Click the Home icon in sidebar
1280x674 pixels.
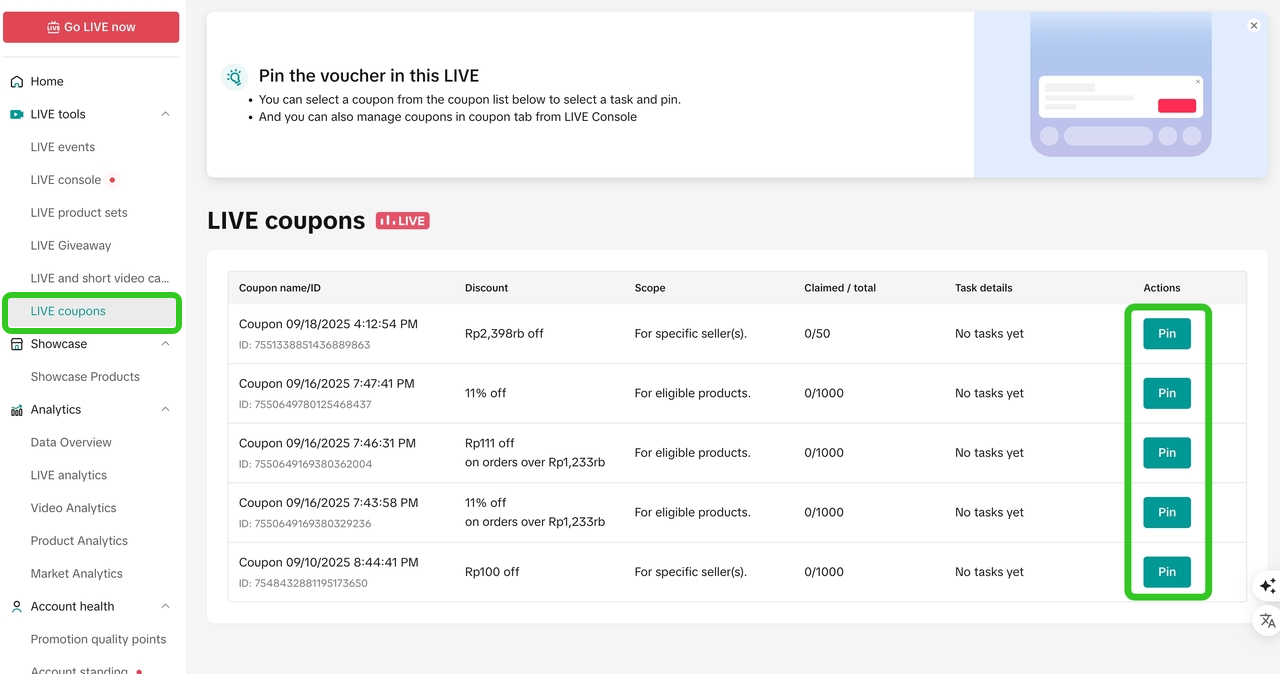coord(17,82)
